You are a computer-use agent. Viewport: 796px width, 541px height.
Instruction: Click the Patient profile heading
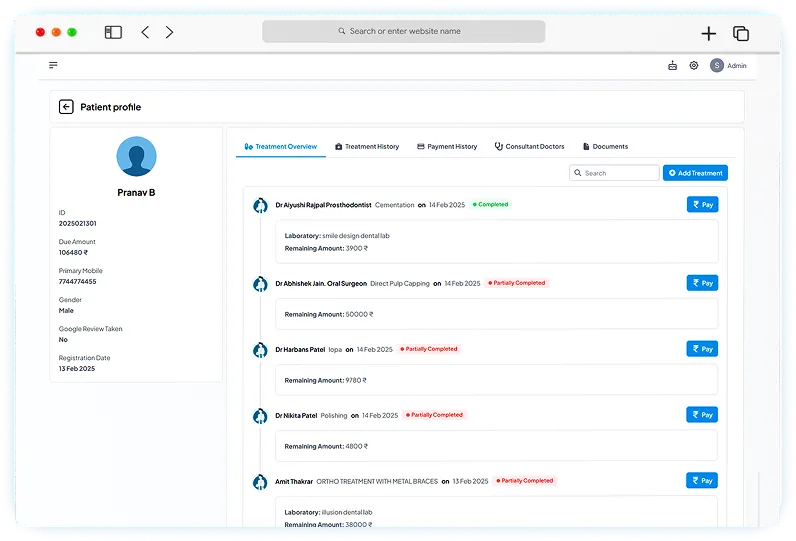click(x=111, y=107)
